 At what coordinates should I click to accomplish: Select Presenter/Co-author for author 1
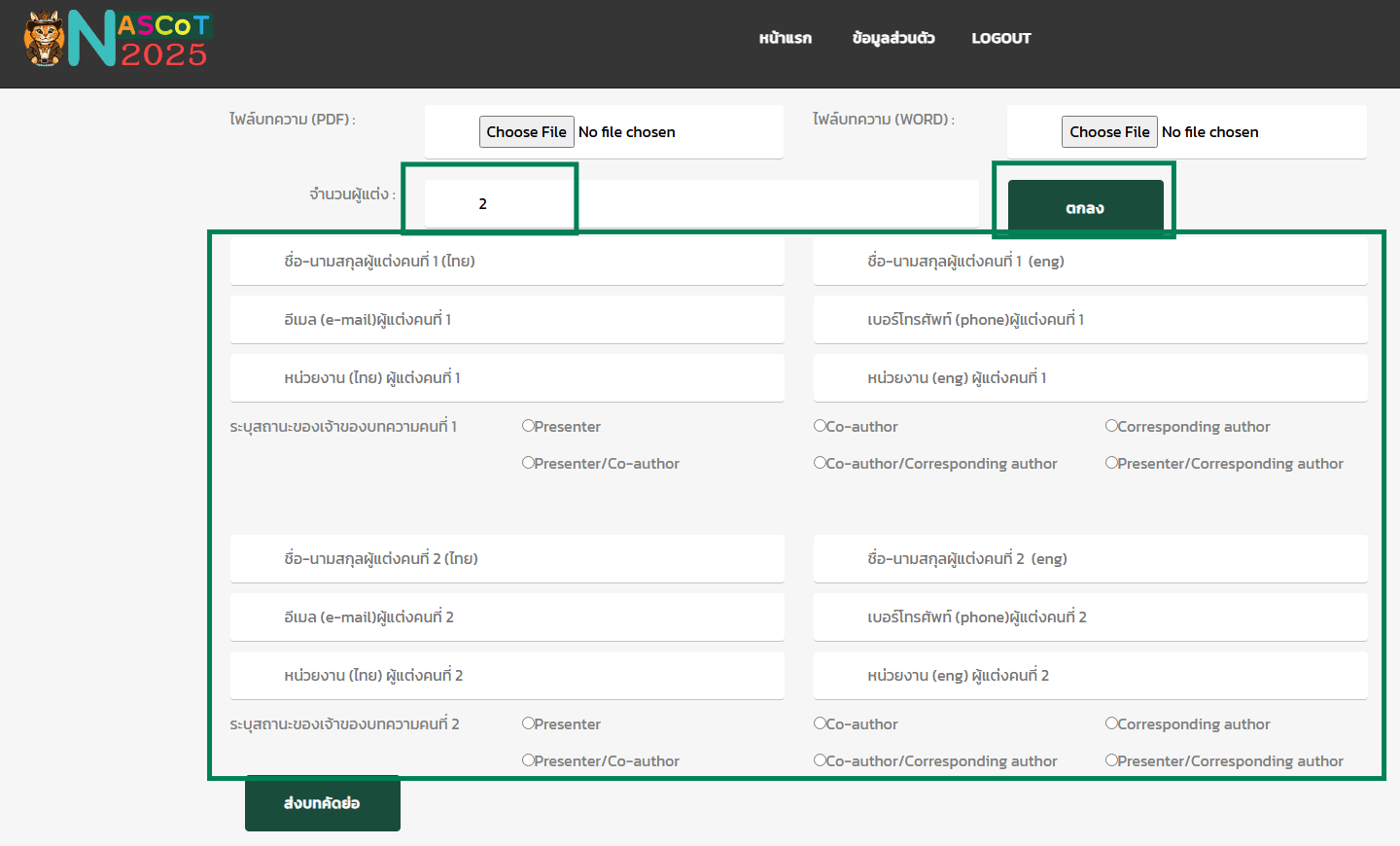(528, 463)
